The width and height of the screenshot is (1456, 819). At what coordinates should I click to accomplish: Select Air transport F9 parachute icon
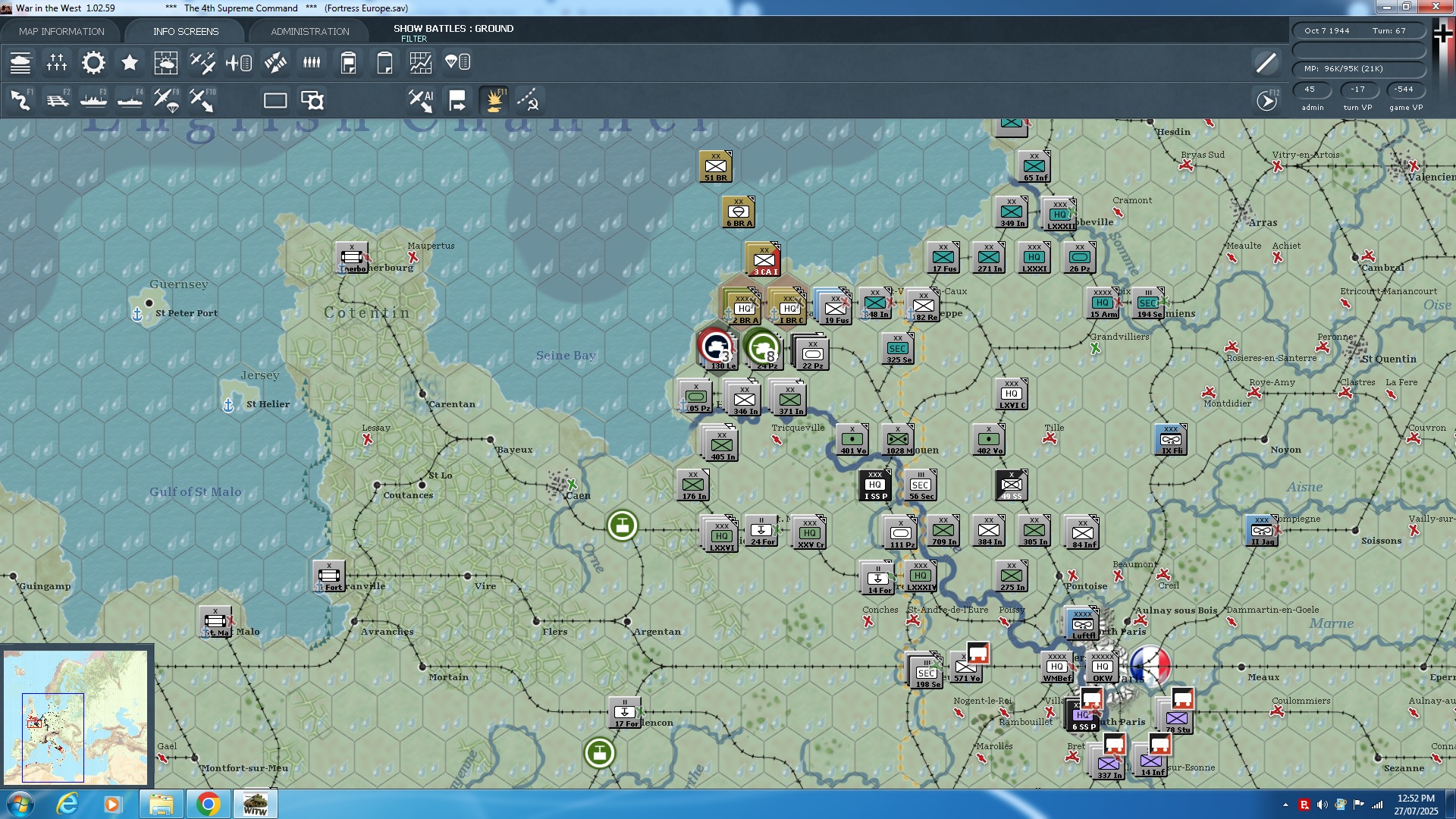166,100
